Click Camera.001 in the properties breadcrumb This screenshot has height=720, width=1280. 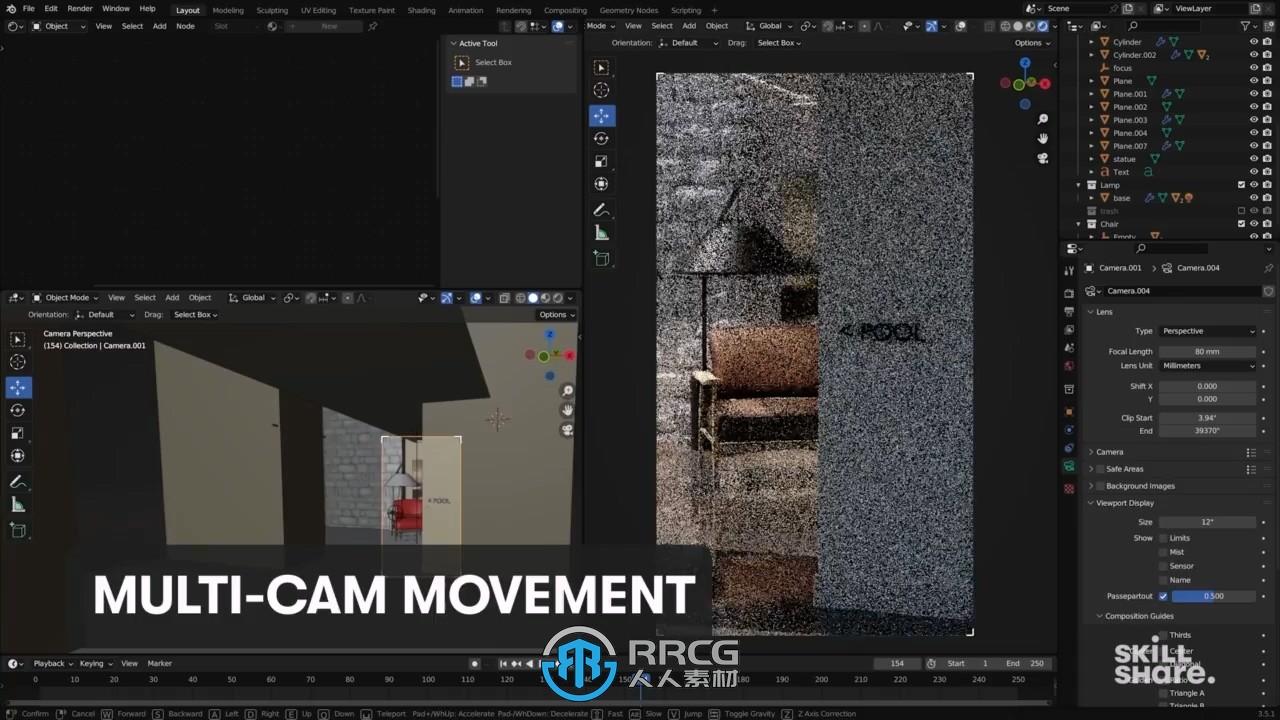(1120, 268)
